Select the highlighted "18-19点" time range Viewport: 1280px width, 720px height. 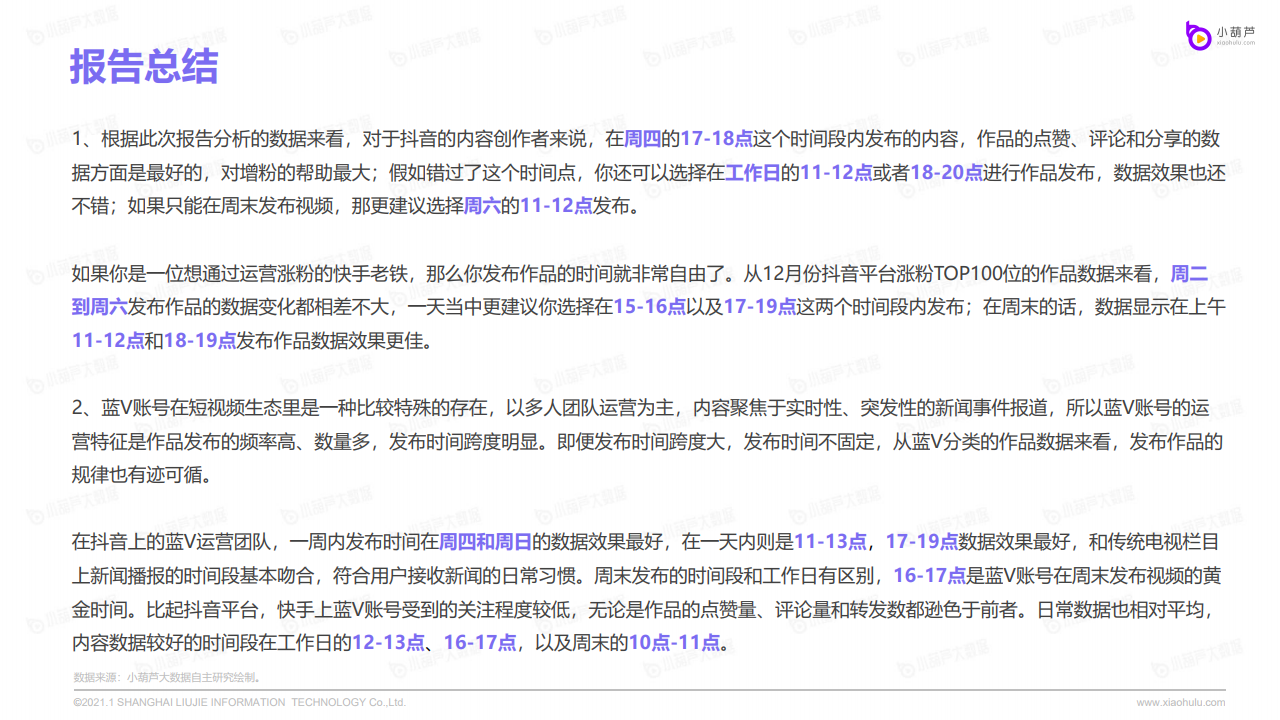(200, 341)
